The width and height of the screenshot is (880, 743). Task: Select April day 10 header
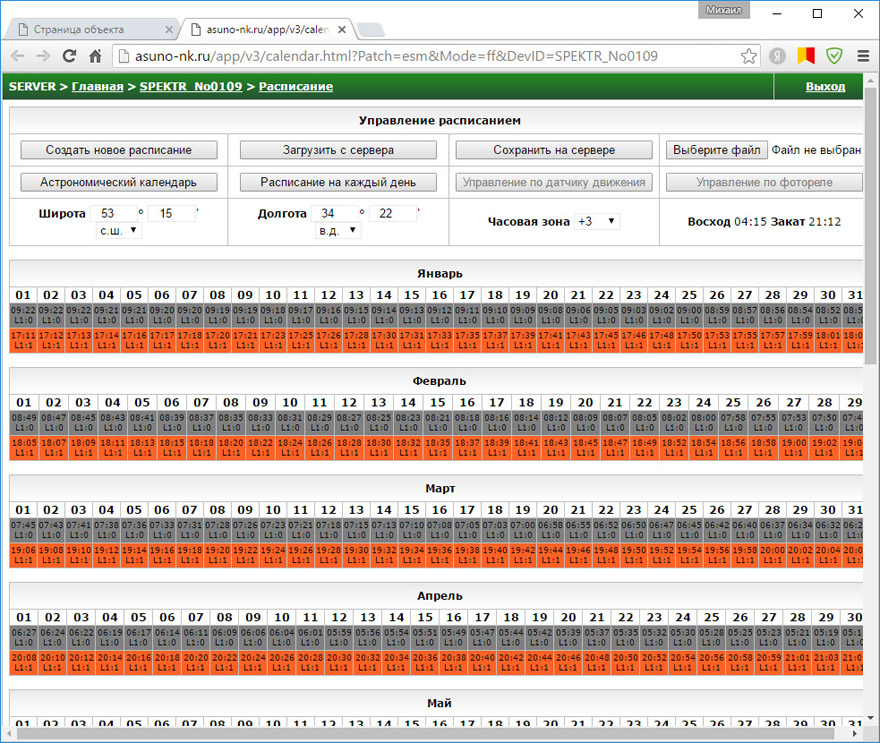[x=282, y=617]
